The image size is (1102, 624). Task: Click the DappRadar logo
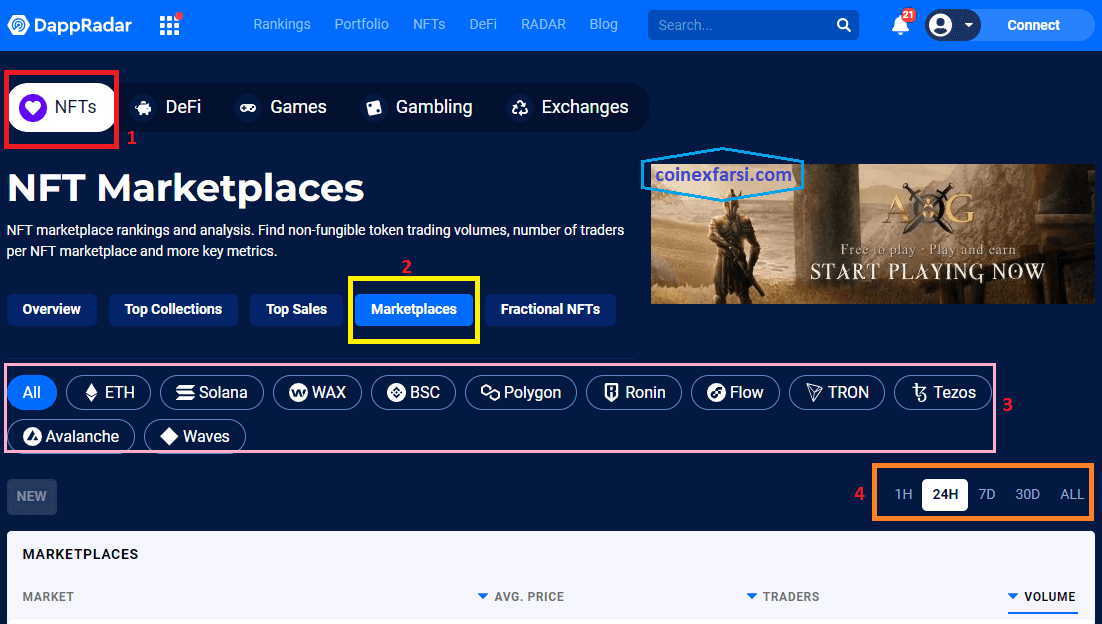[70, 25]
